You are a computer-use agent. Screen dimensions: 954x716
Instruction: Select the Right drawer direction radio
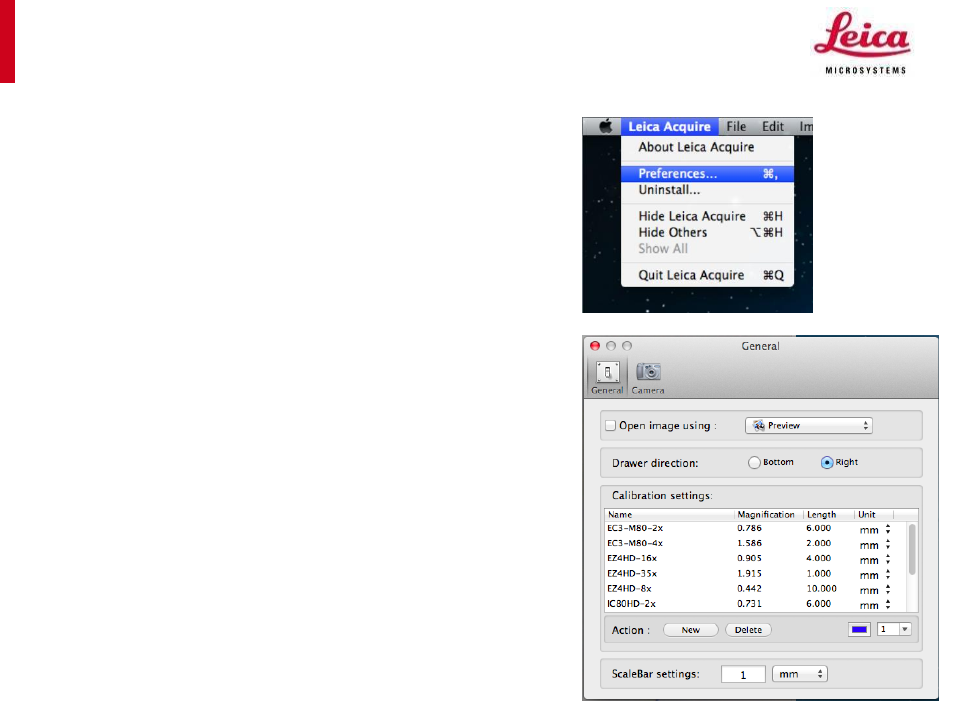tap(827, 462)
